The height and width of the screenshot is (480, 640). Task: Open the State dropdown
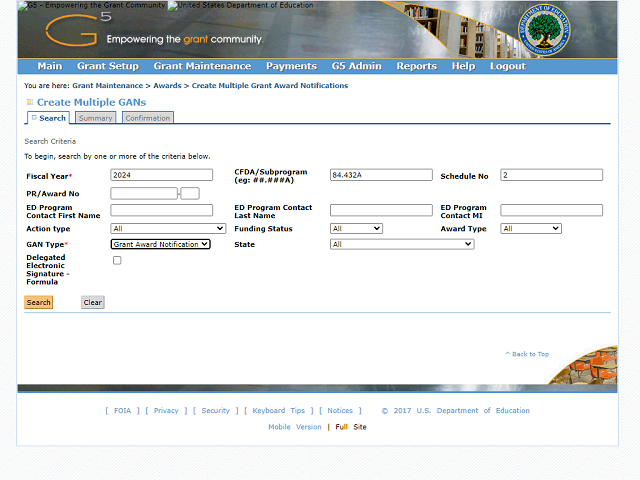[402, 244]
